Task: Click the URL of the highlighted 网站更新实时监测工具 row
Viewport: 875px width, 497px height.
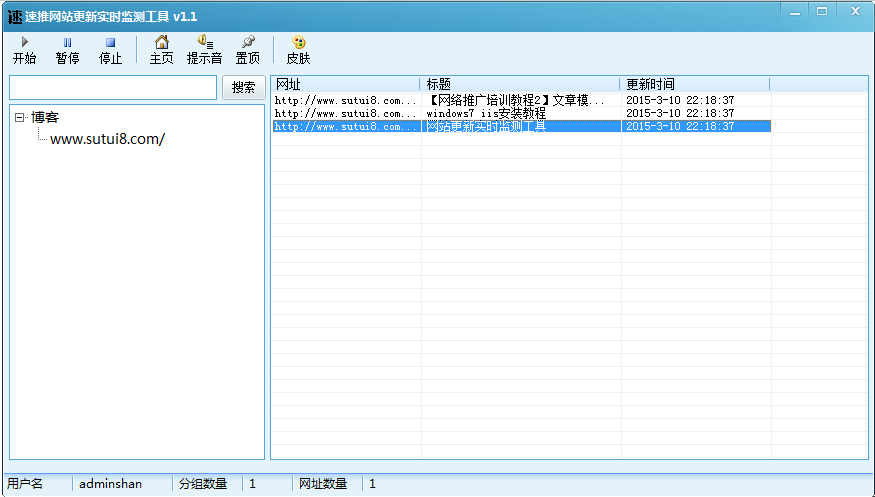Action: [x=346, y=127]
